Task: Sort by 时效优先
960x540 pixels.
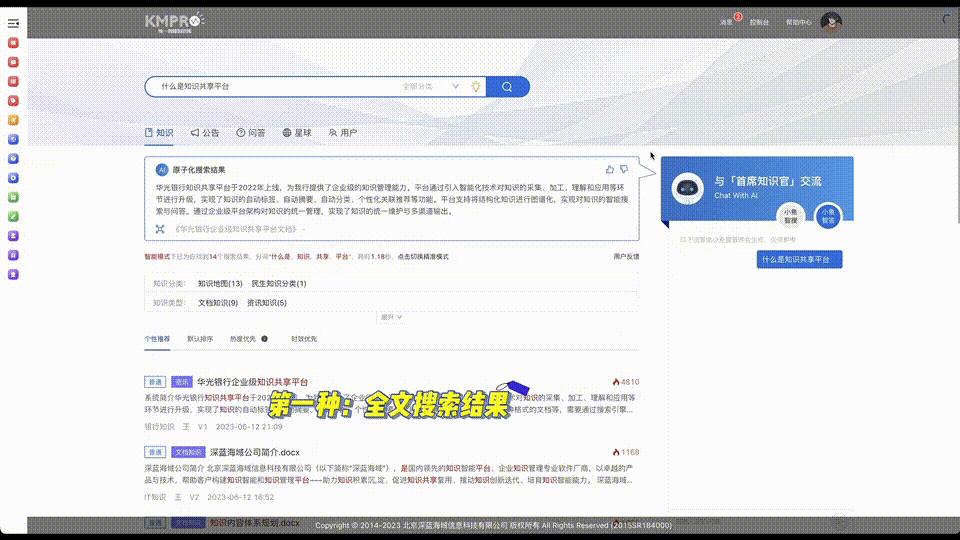Action: [x=304, y=339]
